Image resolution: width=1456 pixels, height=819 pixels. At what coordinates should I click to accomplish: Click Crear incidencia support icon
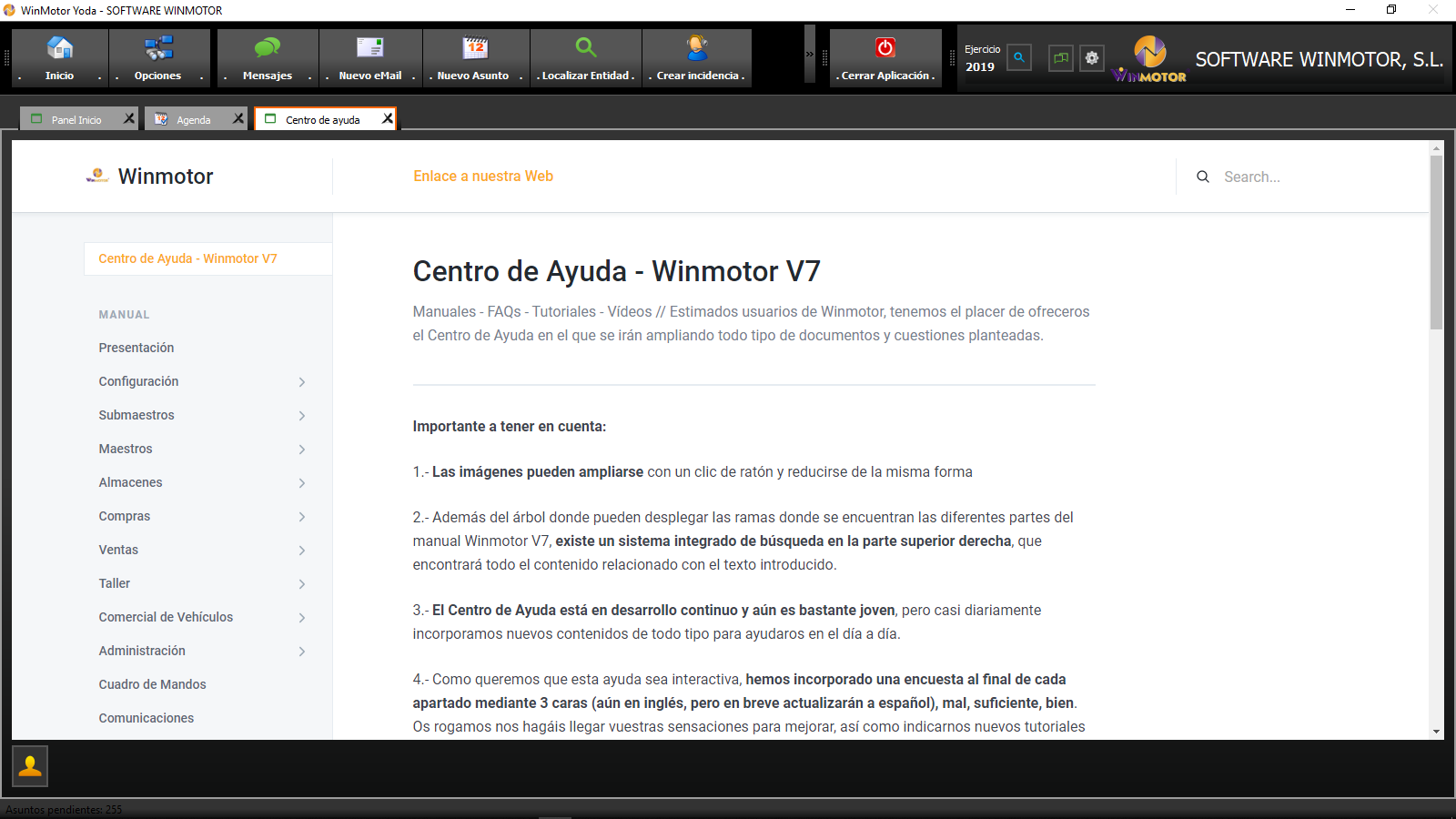point(698,47)
